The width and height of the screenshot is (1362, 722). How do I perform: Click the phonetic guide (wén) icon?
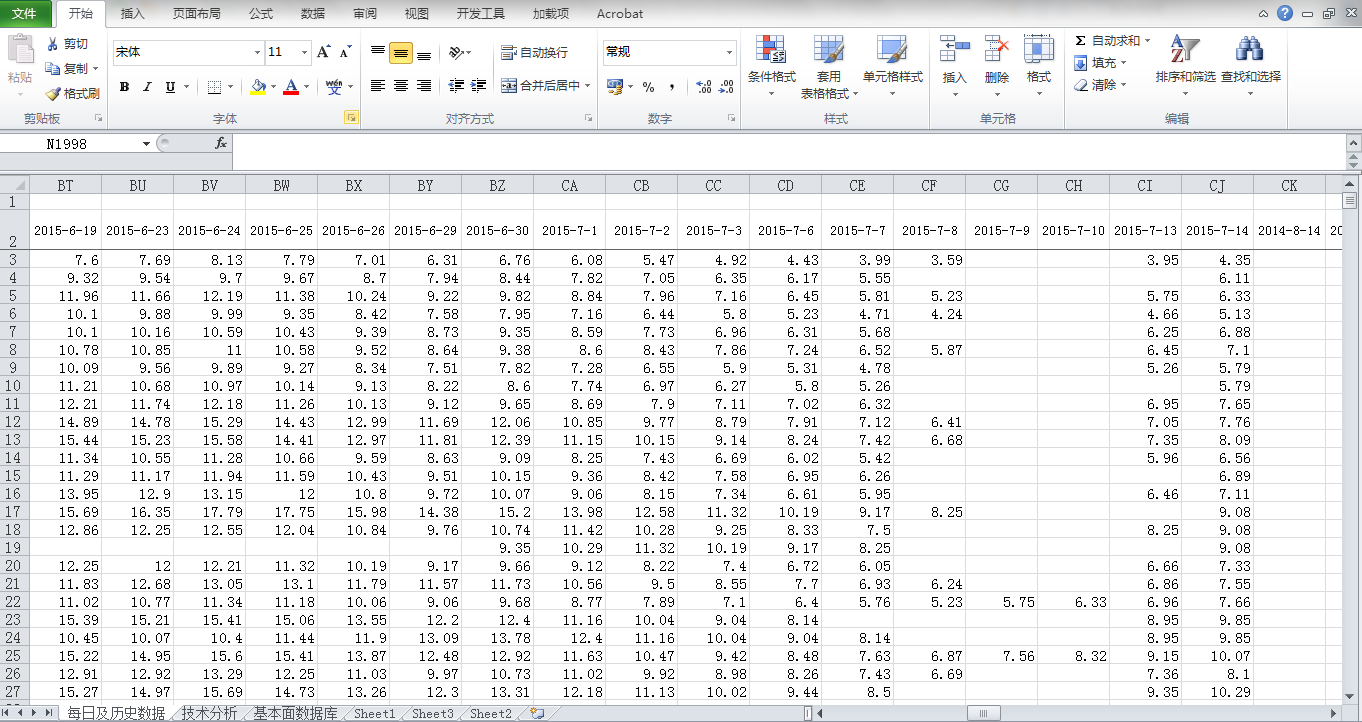334,87
